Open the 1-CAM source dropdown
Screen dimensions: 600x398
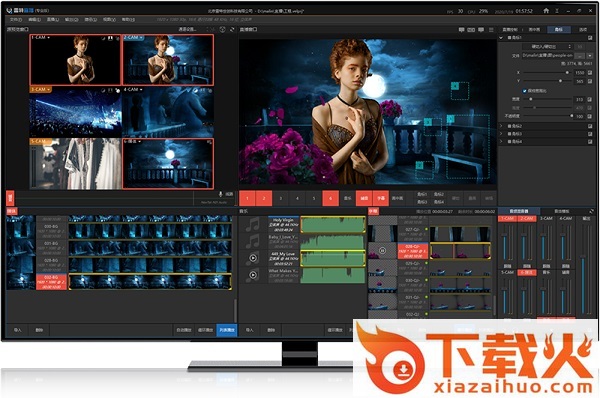pos(49,38)
